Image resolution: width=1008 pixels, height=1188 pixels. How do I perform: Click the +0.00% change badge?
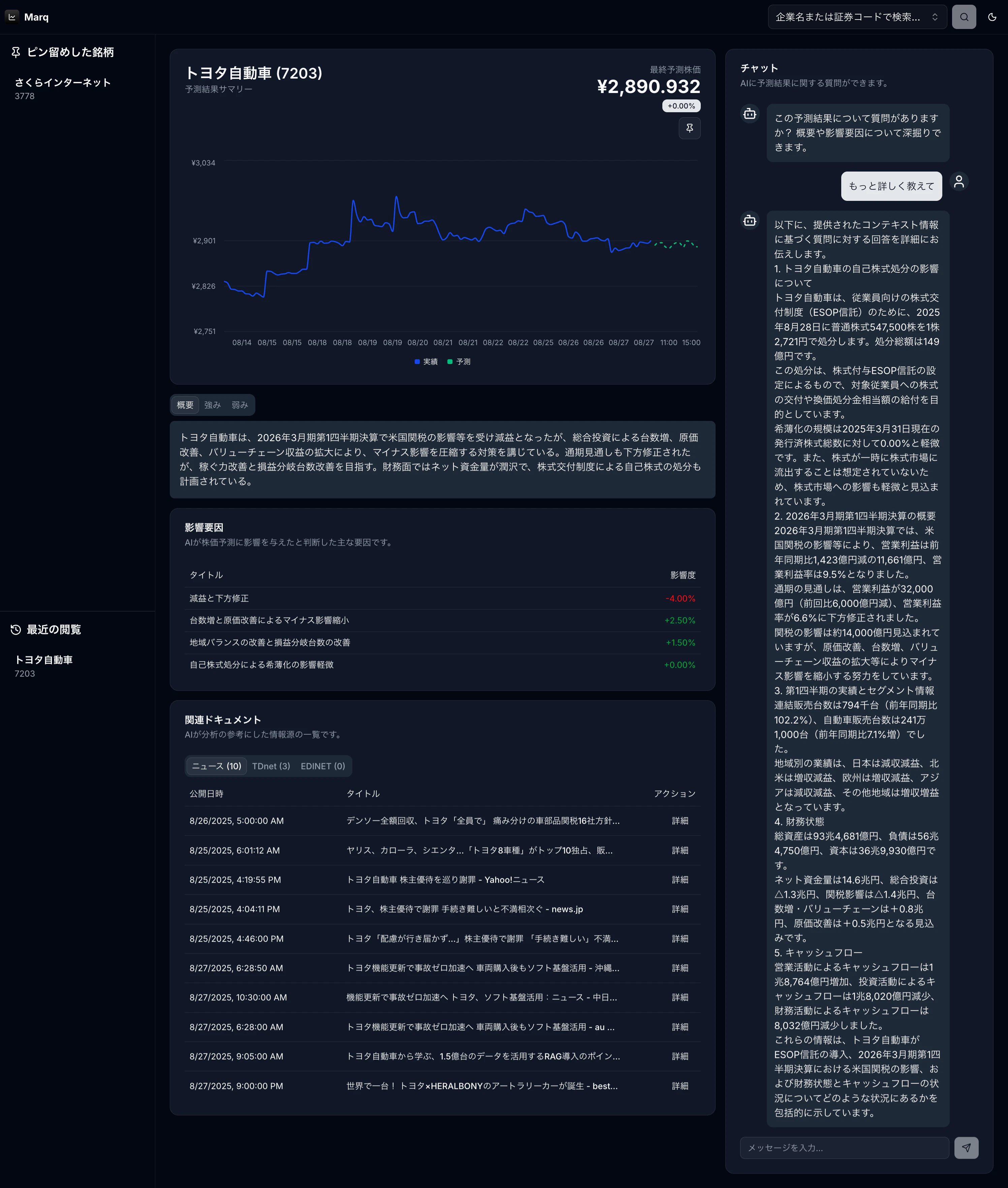point(681,106)
